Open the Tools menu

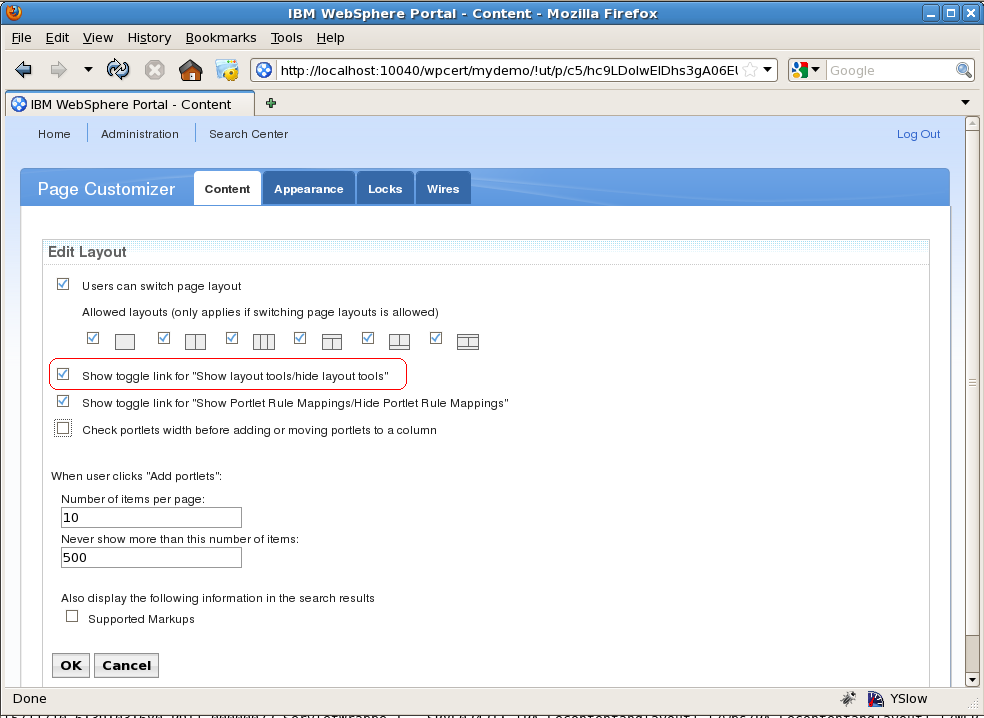(x=286, y=38)
